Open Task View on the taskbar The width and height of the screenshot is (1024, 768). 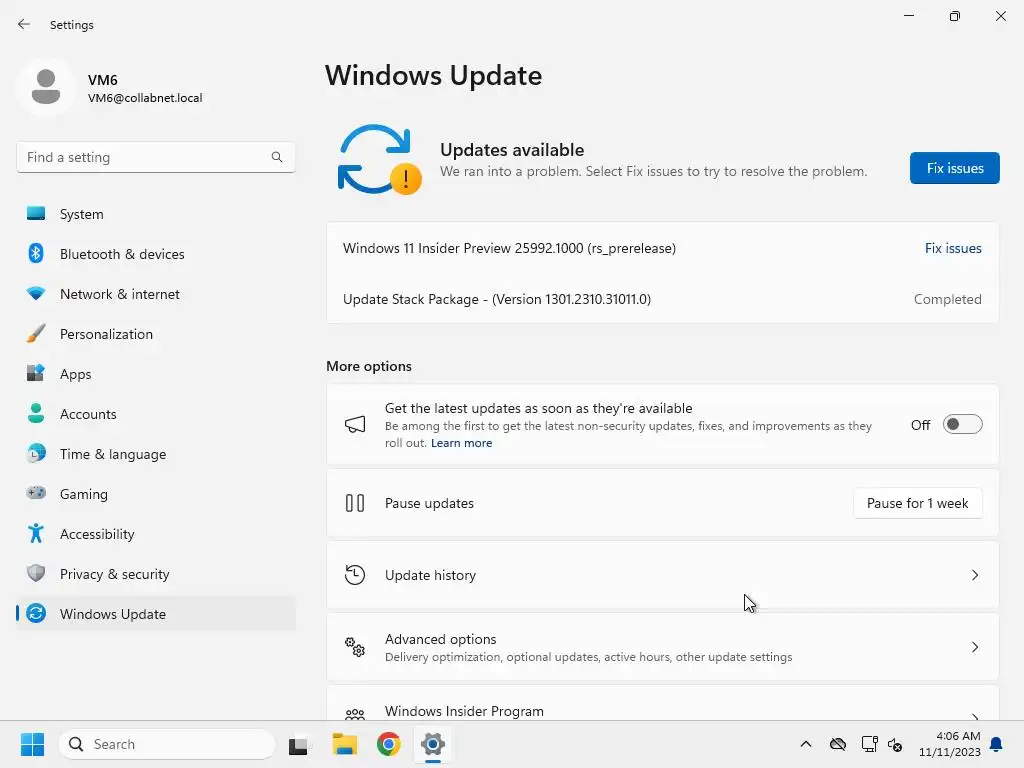[x=299, y=744]
